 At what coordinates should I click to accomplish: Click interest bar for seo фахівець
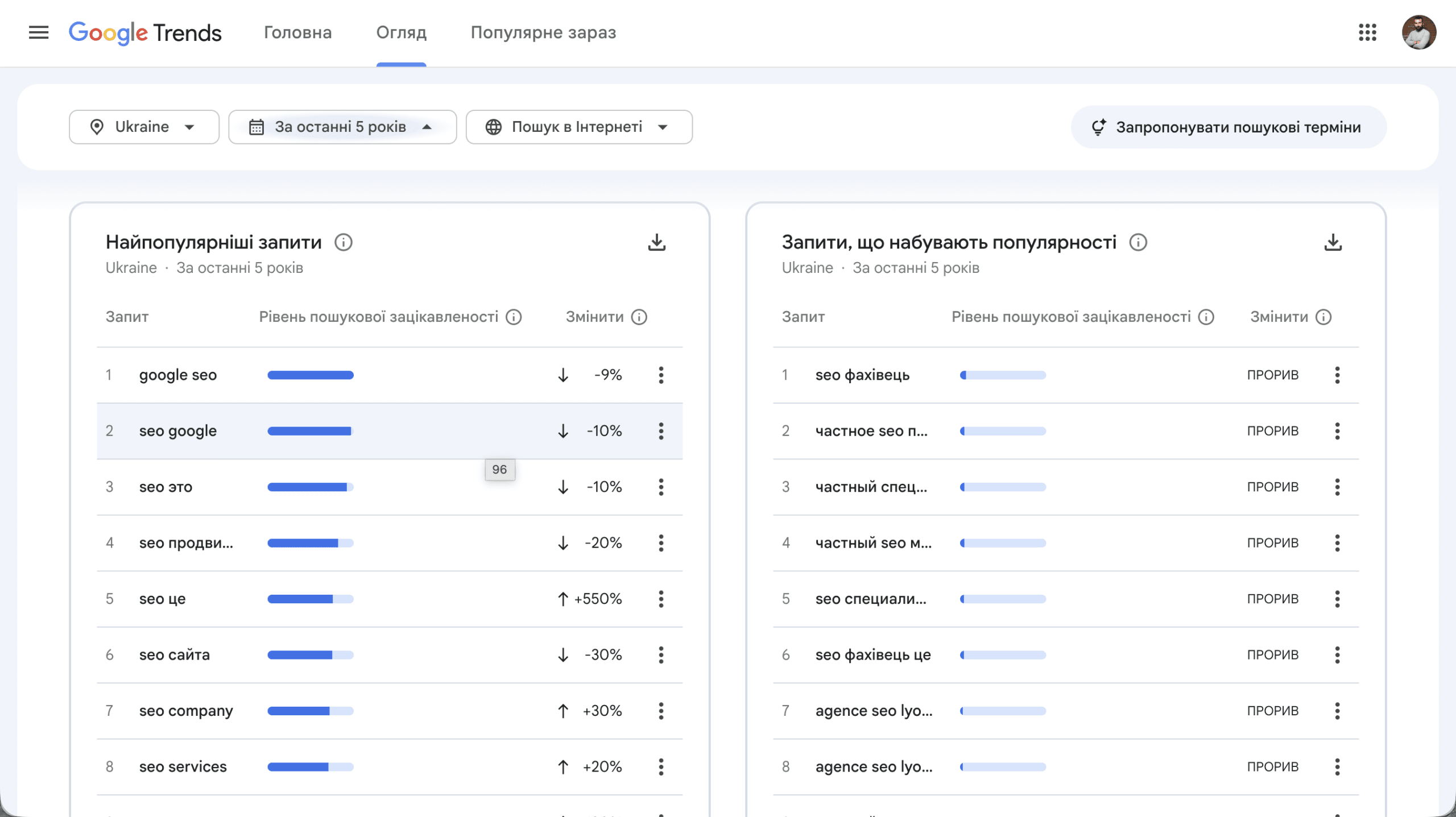pyautogui.click(x=1003, y=375)
